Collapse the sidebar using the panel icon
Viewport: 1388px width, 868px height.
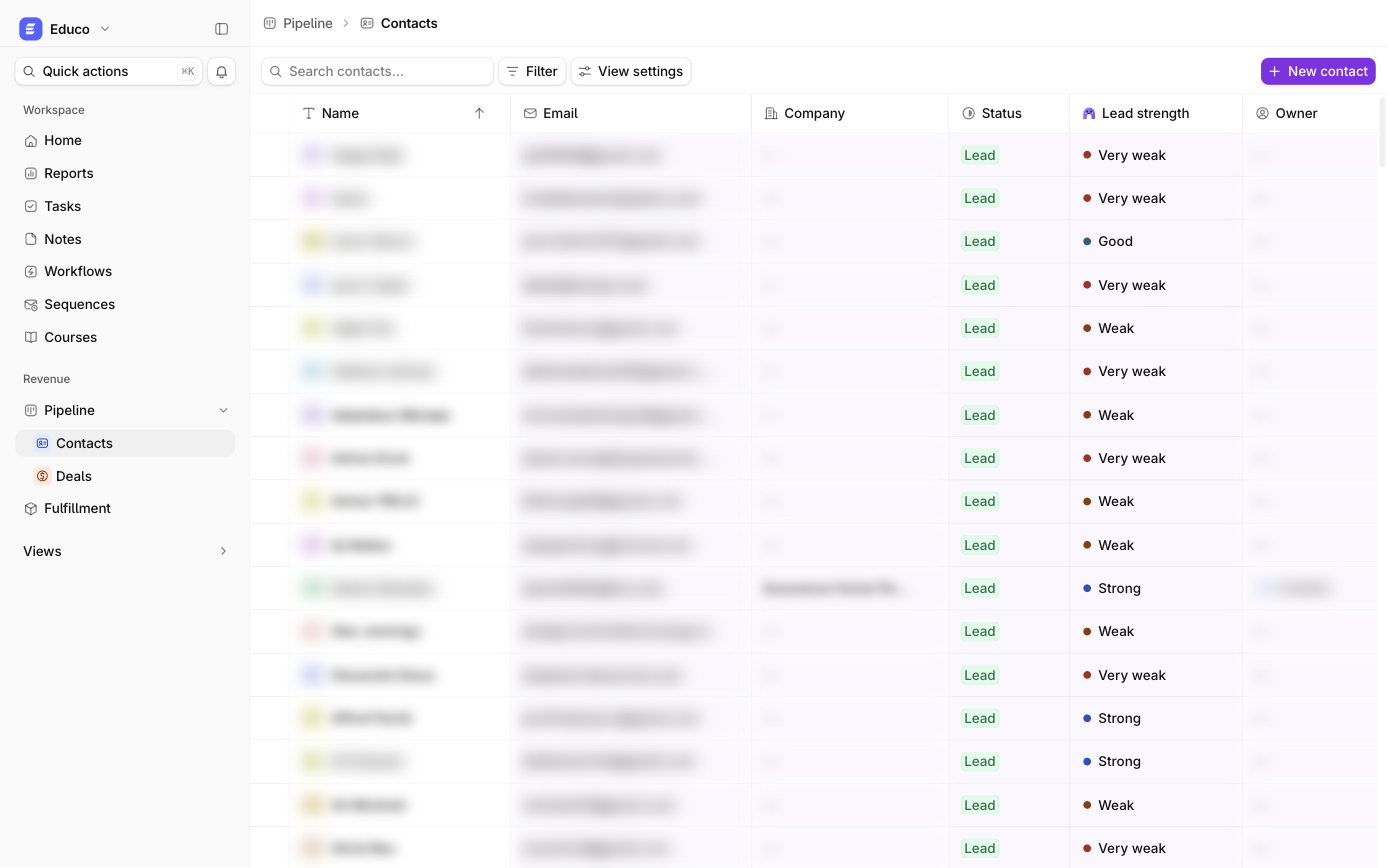pyautogui.click(x=222, y=29)
